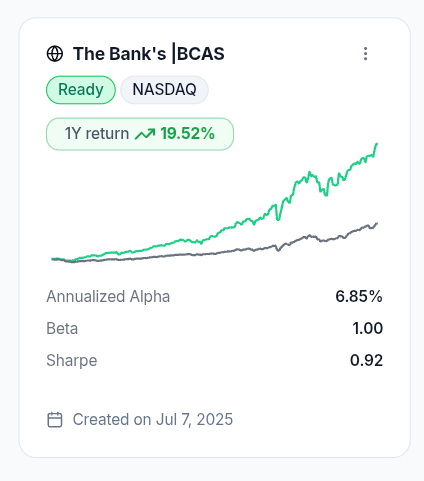Click the 1Y return 19.52% pill
Viewport: 424px width, 481px height.
click(140, 134)
